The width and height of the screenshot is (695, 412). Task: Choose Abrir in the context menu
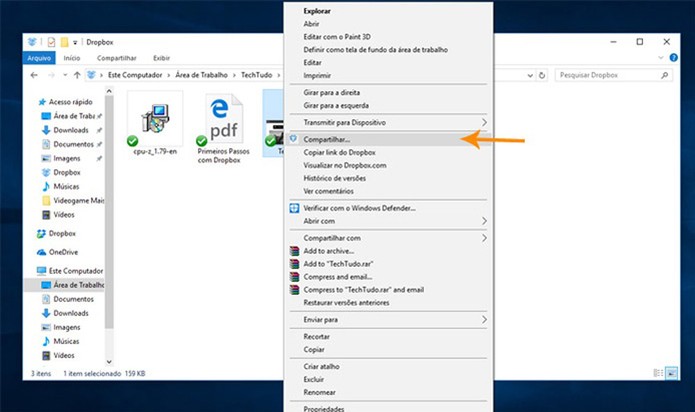coord(311,24)
